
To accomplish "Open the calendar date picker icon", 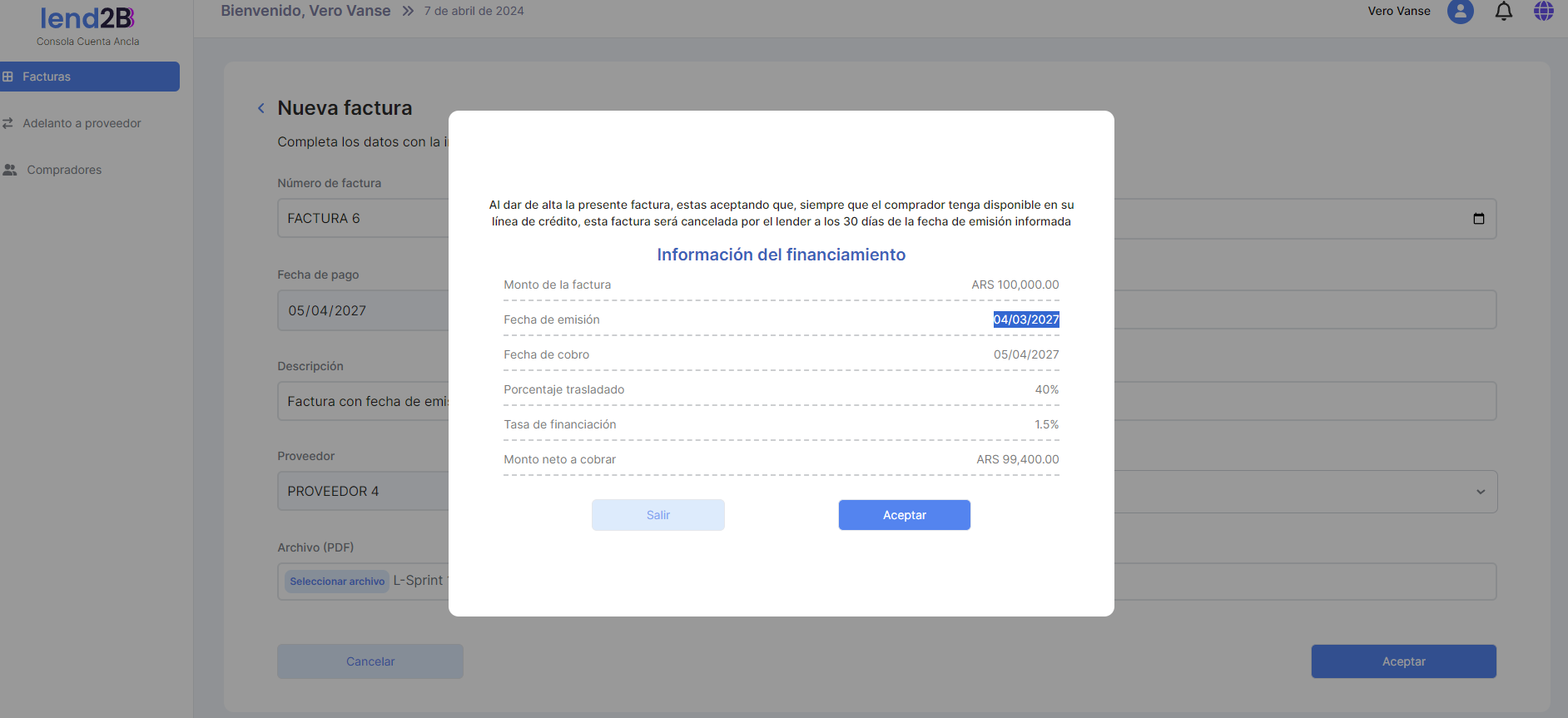I will tap(1478, 219).
